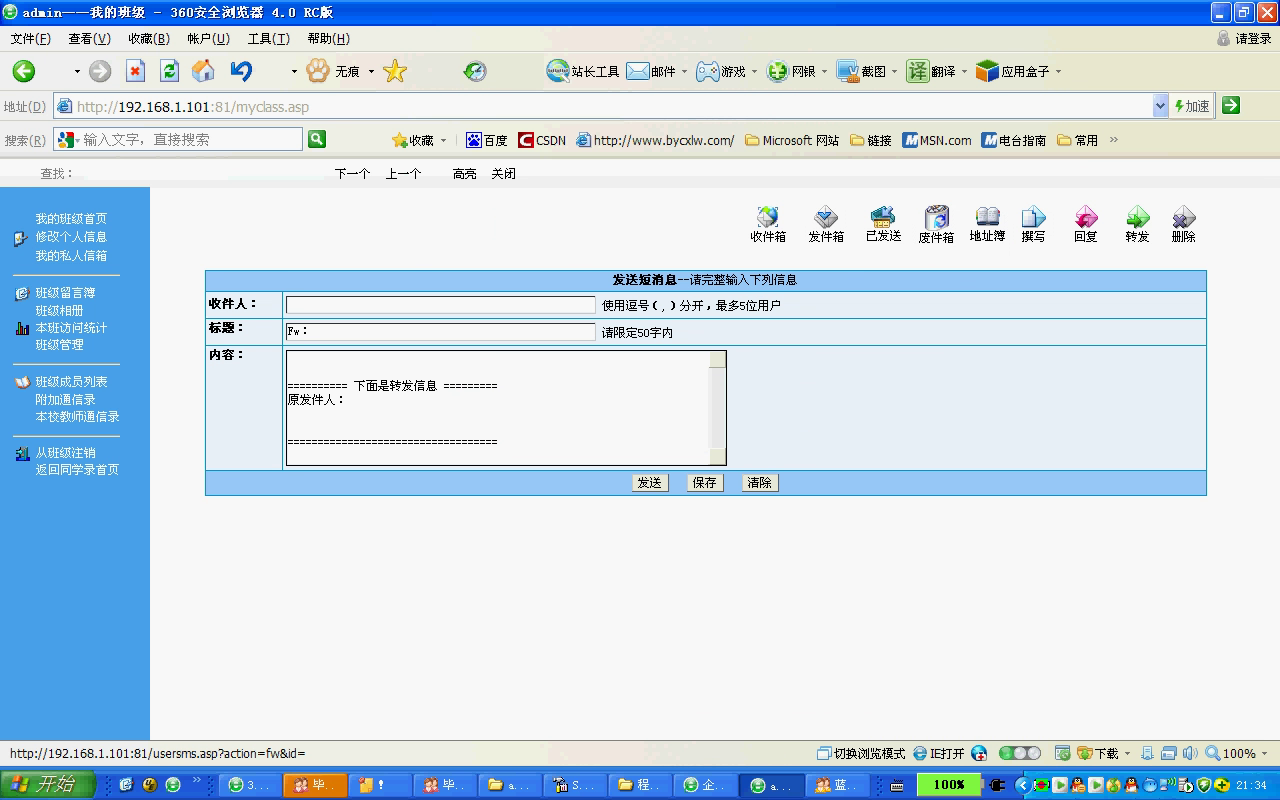The image size is (1280, 800).
Task: Mute sound with status bar speaker icon
Action: 1189,753
